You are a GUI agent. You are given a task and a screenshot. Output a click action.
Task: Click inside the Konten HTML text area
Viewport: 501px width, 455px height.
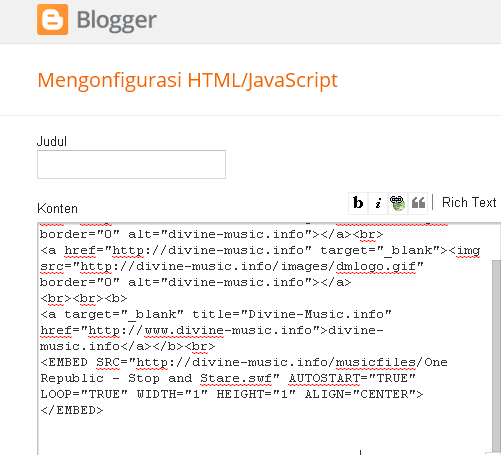[265, 339]
